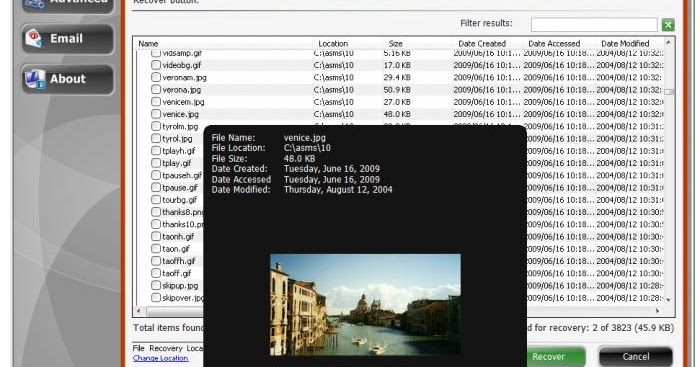Select the verona.jpg file name
Viewport: 700px width, 367px height.
tap(182, 90)
